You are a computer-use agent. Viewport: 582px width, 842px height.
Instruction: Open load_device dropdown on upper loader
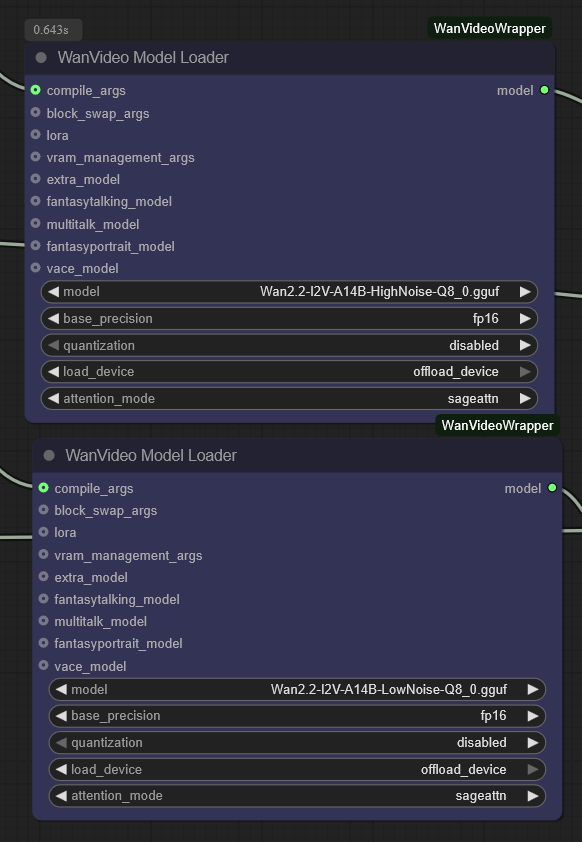click(289, 372)
